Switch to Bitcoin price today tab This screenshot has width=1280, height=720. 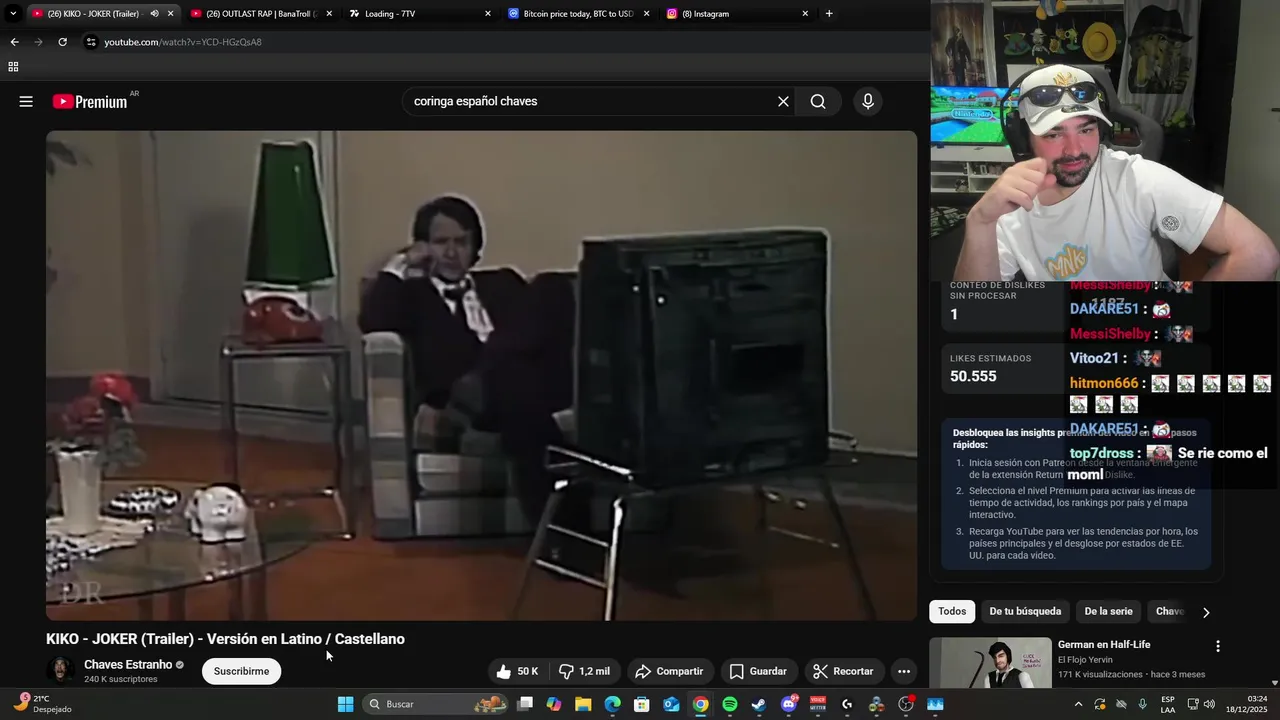pyautogui.click(x=578, y=14)
